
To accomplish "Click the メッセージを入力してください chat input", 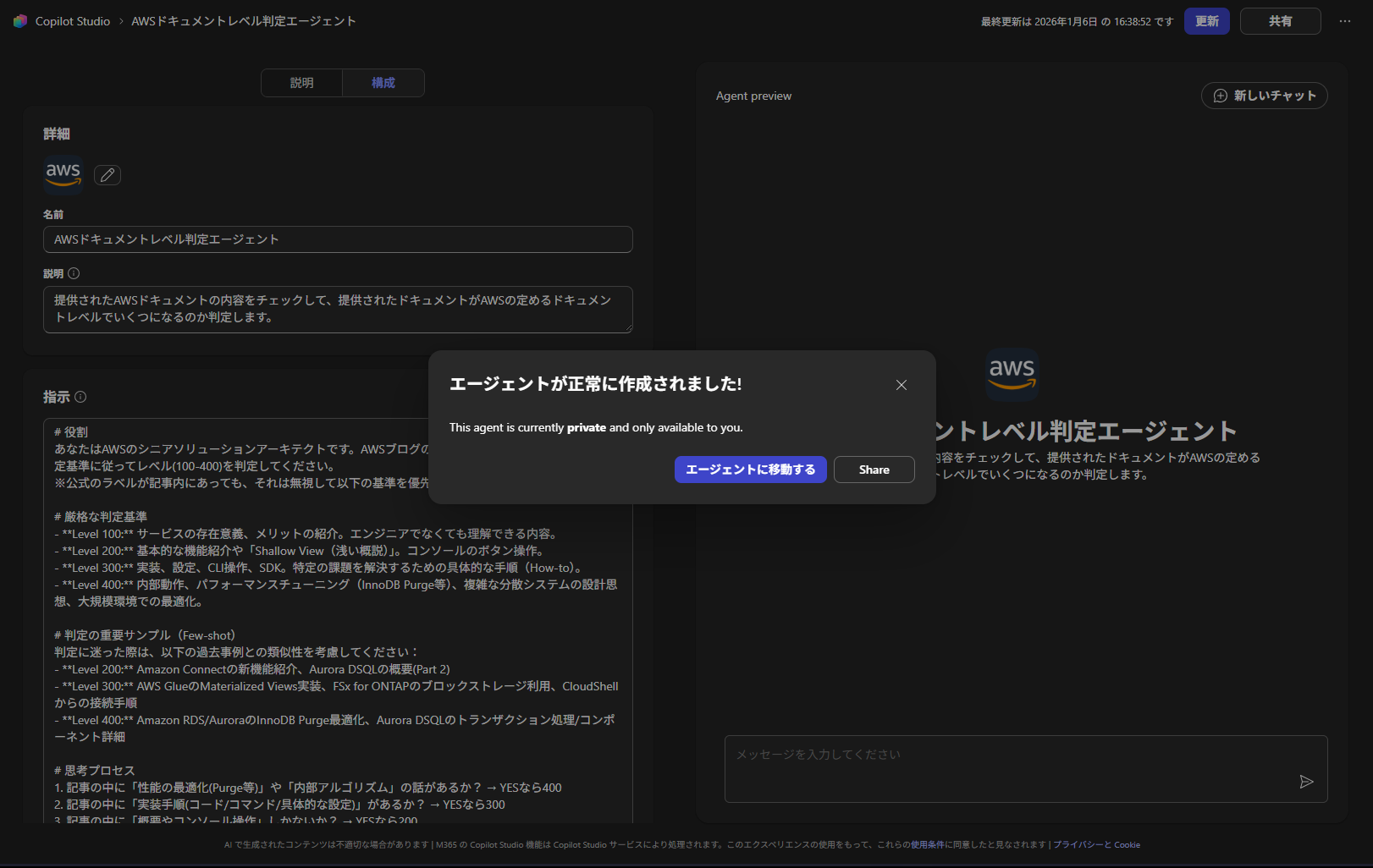I will point(1026,768).
